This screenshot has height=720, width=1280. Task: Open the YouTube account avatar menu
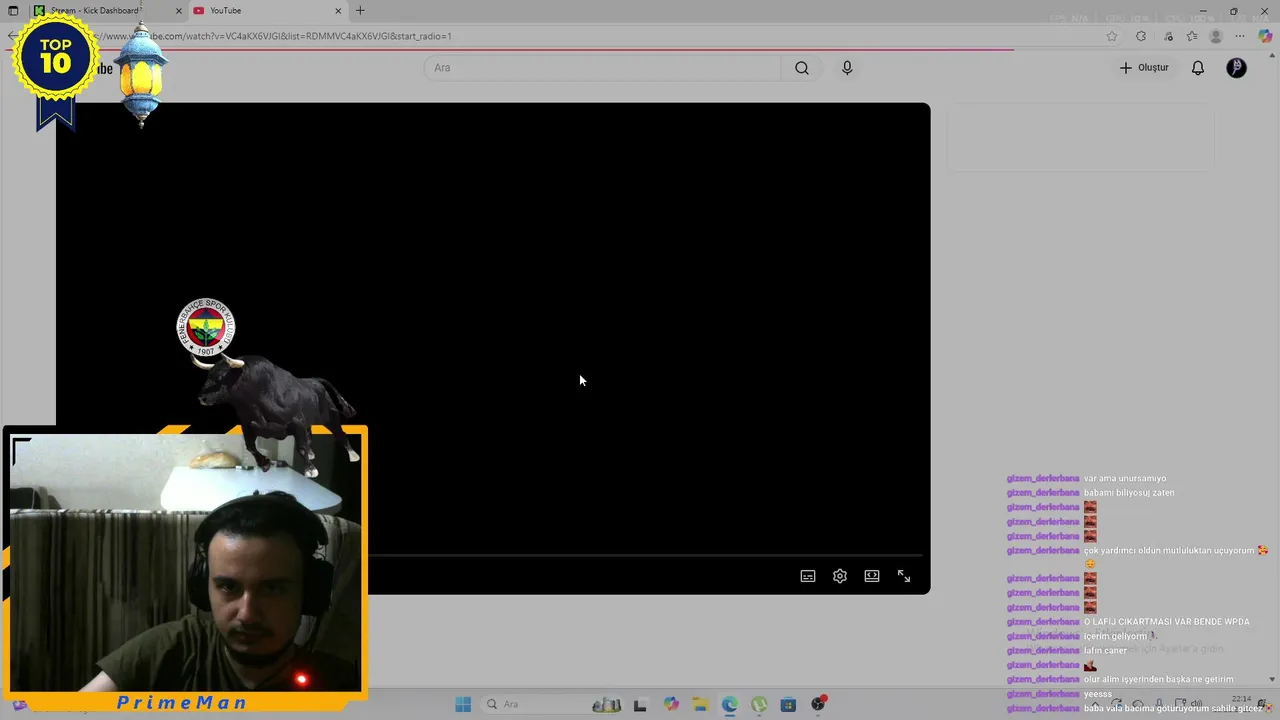1237,68
